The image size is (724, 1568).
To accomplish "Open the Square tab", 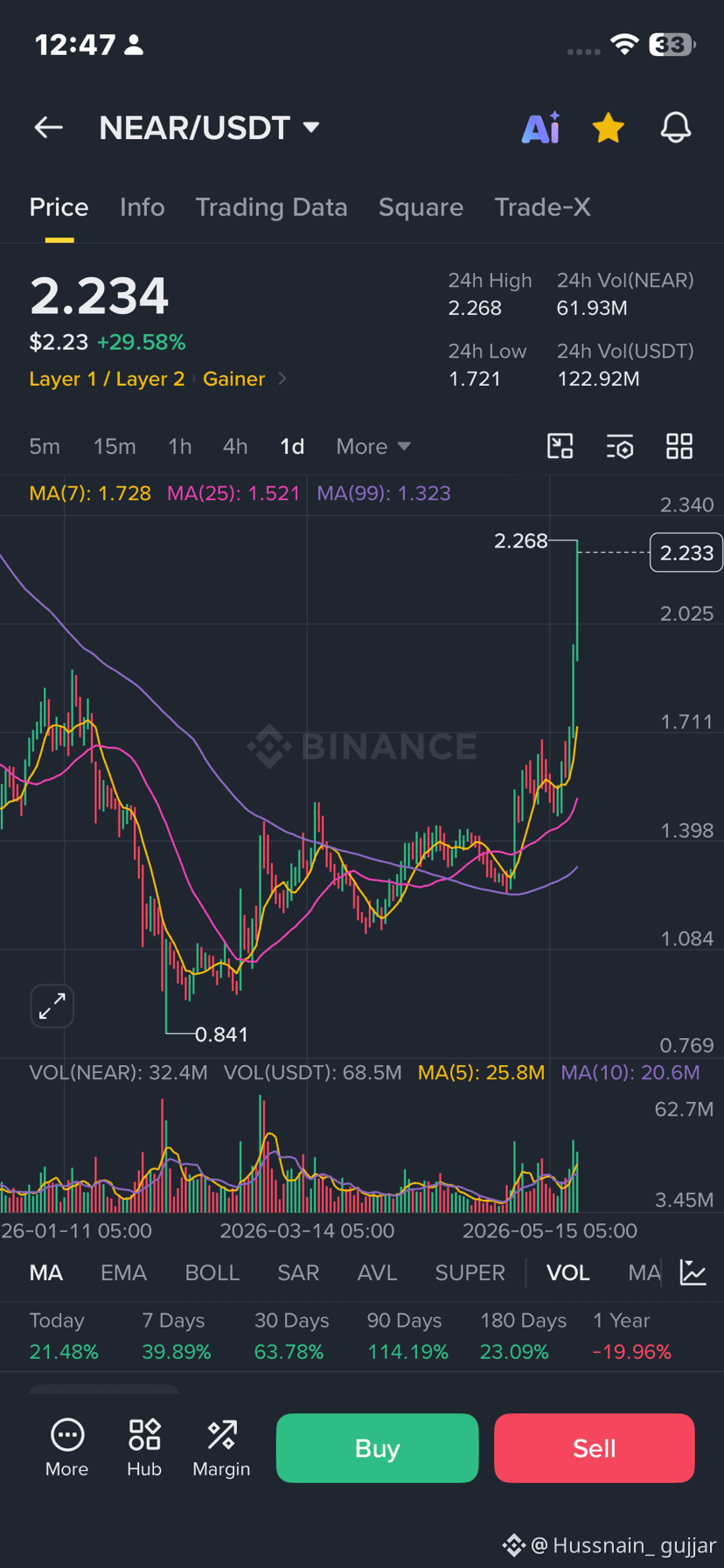I will (x=421, y=207).
